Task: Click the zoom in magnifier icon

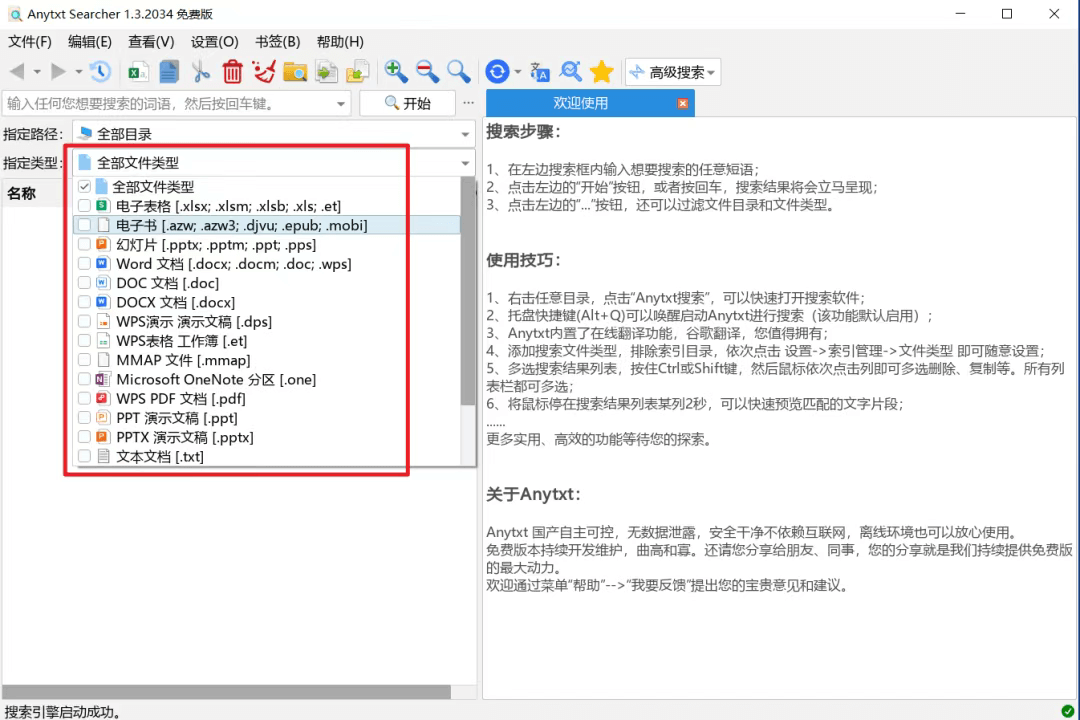Action: 395,72
